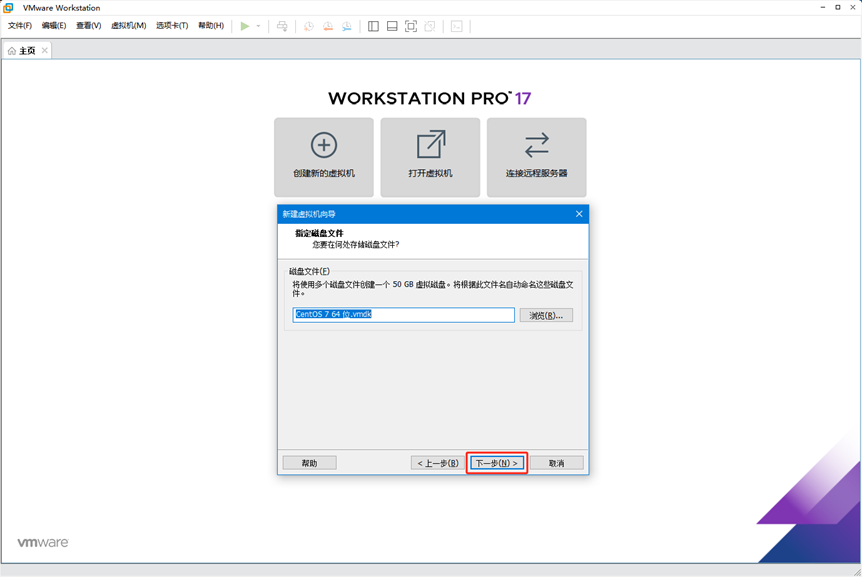Open the 查看(V) menu
Screen dimensions: 862x577
coord(89,26)
